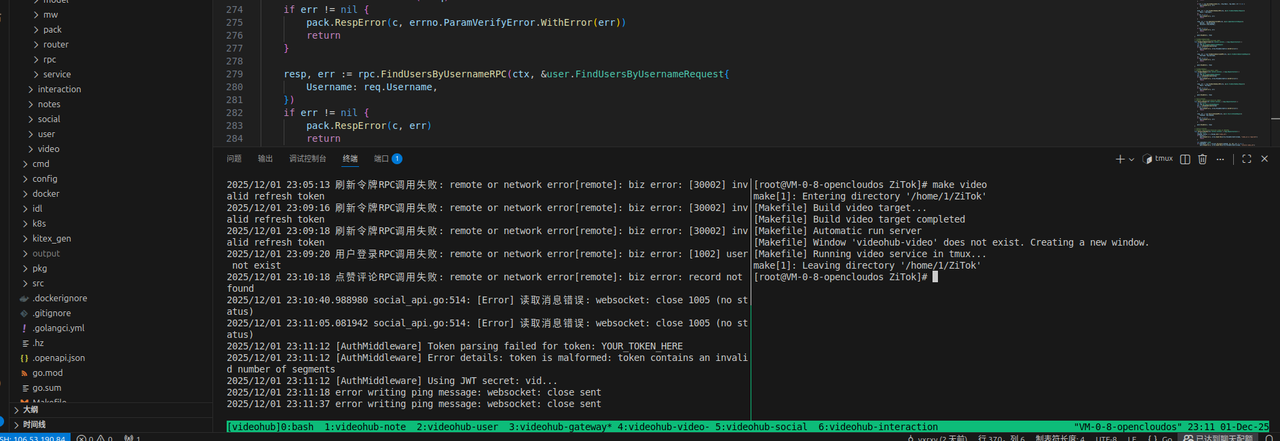Select the tmux terminal instance label
Viewport: 1280px width, 441px height.
pyautogui.click(x=1157, y=159)
